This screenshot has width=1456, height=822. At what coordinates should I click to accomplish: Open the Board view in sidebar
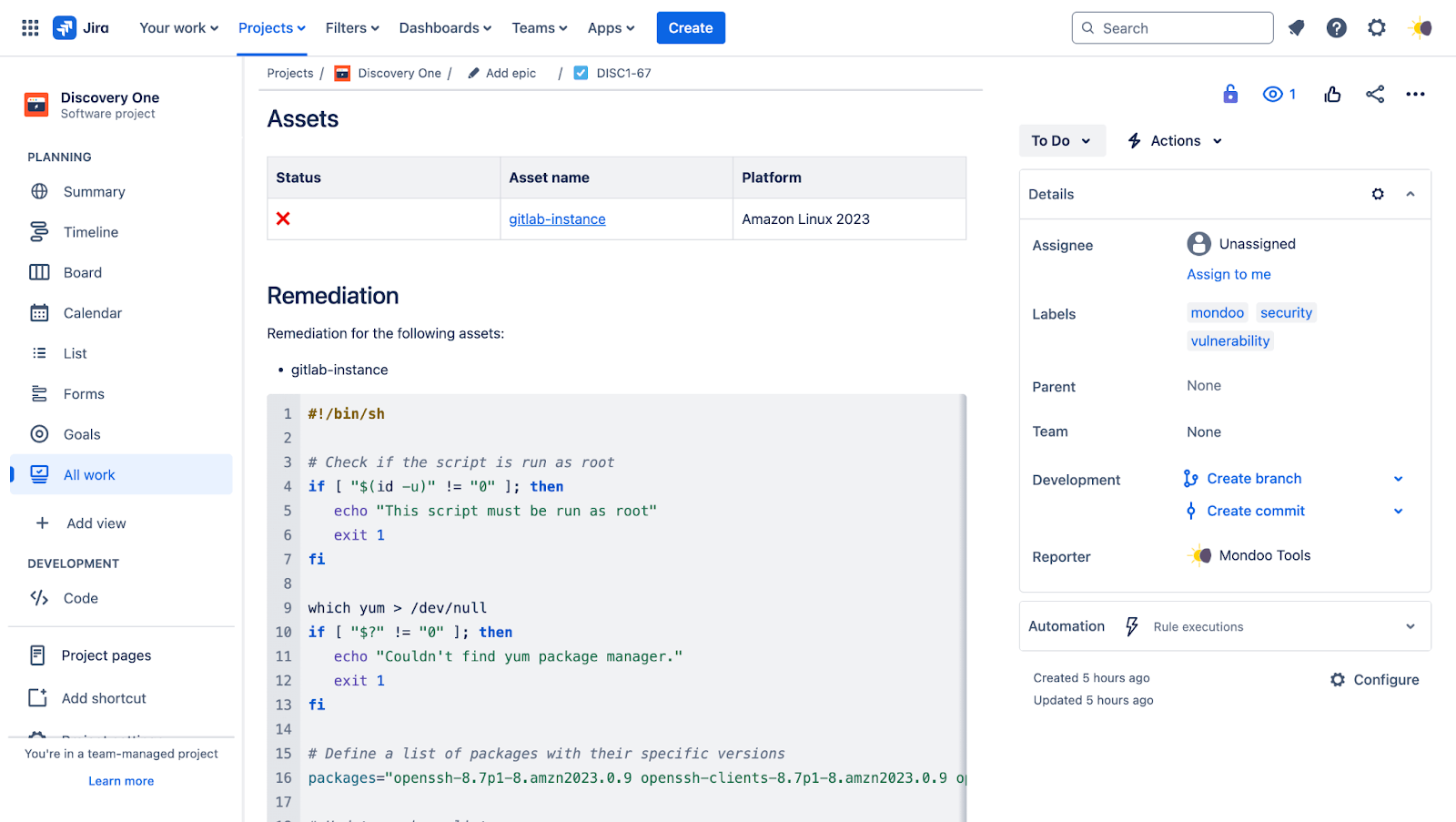click(x=83, y=272)
